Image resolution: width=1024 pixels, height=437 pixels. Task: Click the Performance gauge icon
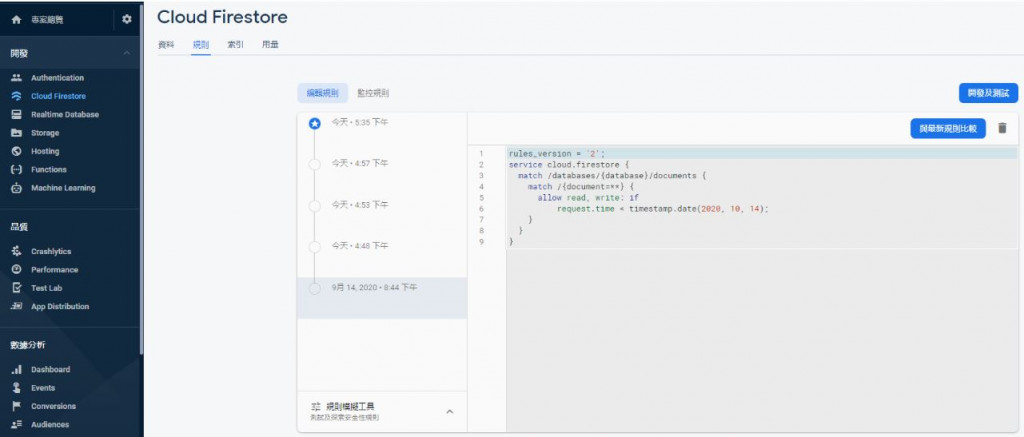coord(17,270)
